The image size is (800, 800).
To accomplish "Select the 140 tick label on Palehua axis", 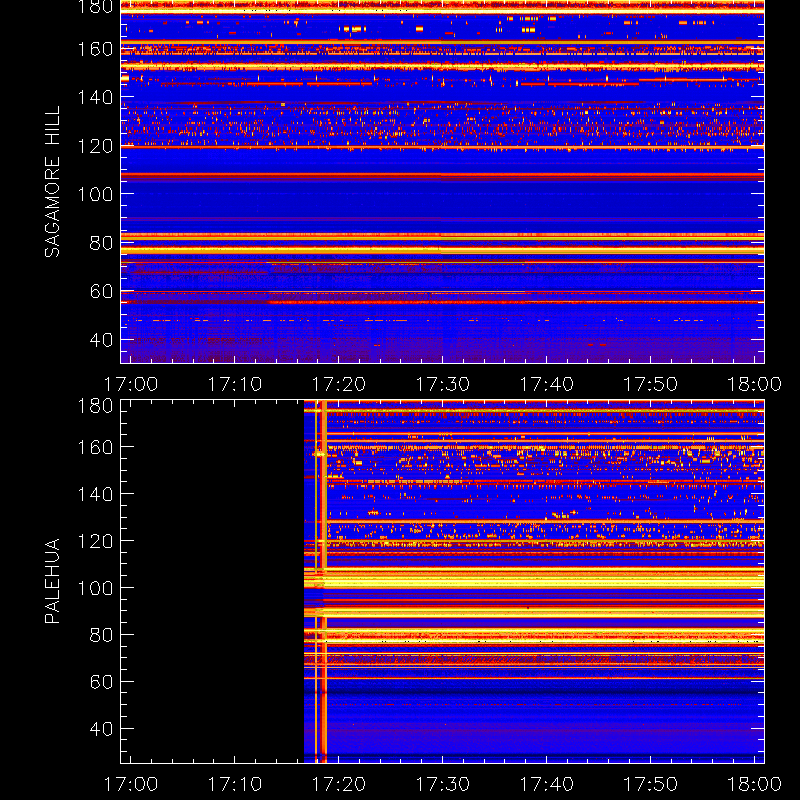I will pos(95,494).
